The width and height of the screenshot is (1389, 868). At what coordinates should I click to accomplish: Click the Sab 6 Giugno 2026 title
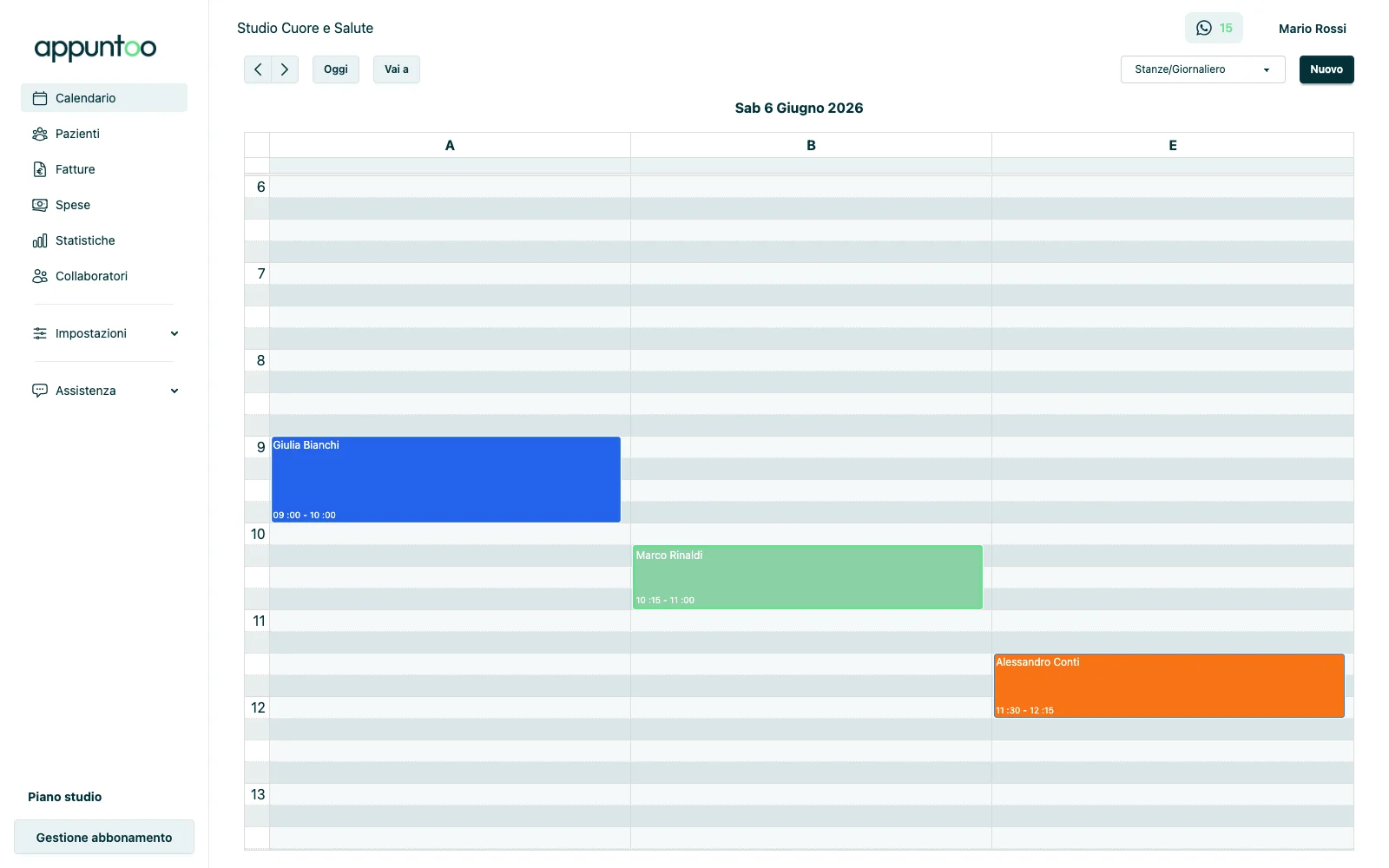pos(799,108)
